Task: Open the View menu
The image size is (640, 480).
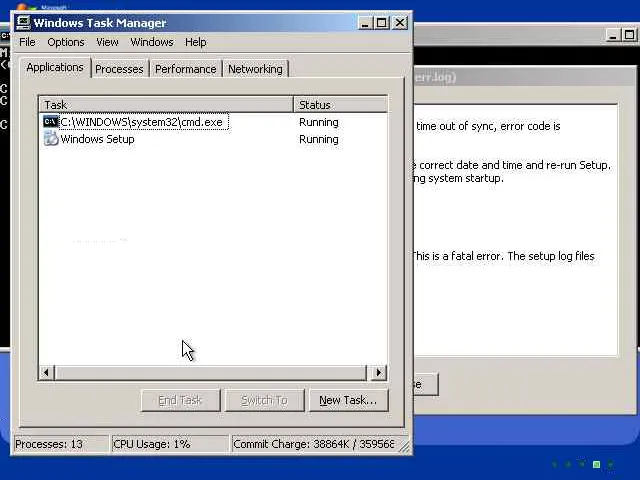Action: pyautogui.click(x=107, y=42)
